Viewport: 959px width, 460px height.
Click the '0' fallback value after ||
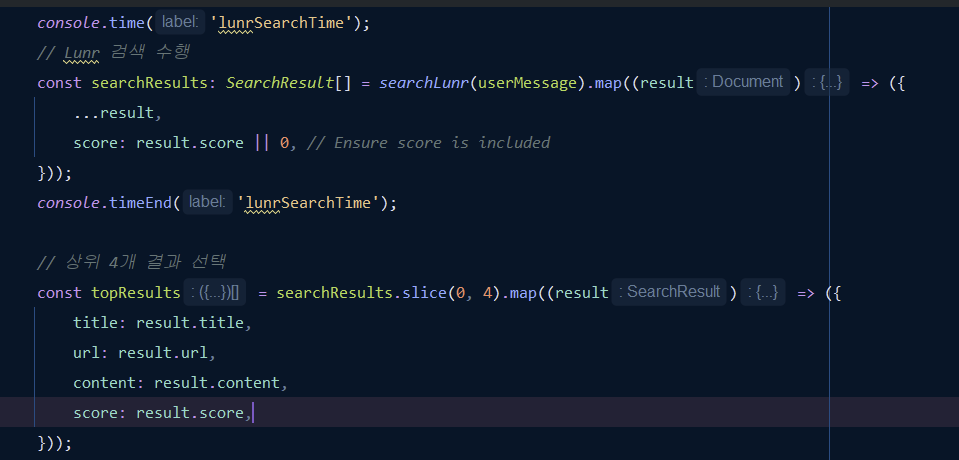point(284,143)
